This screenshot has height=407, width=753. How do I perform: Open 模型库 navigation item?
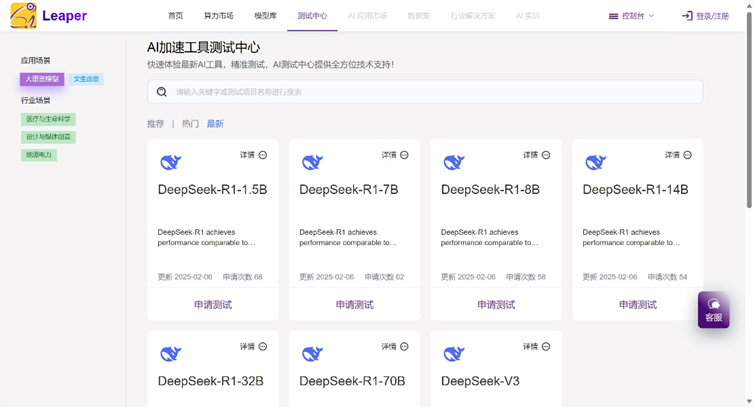[x=266, y=16]
